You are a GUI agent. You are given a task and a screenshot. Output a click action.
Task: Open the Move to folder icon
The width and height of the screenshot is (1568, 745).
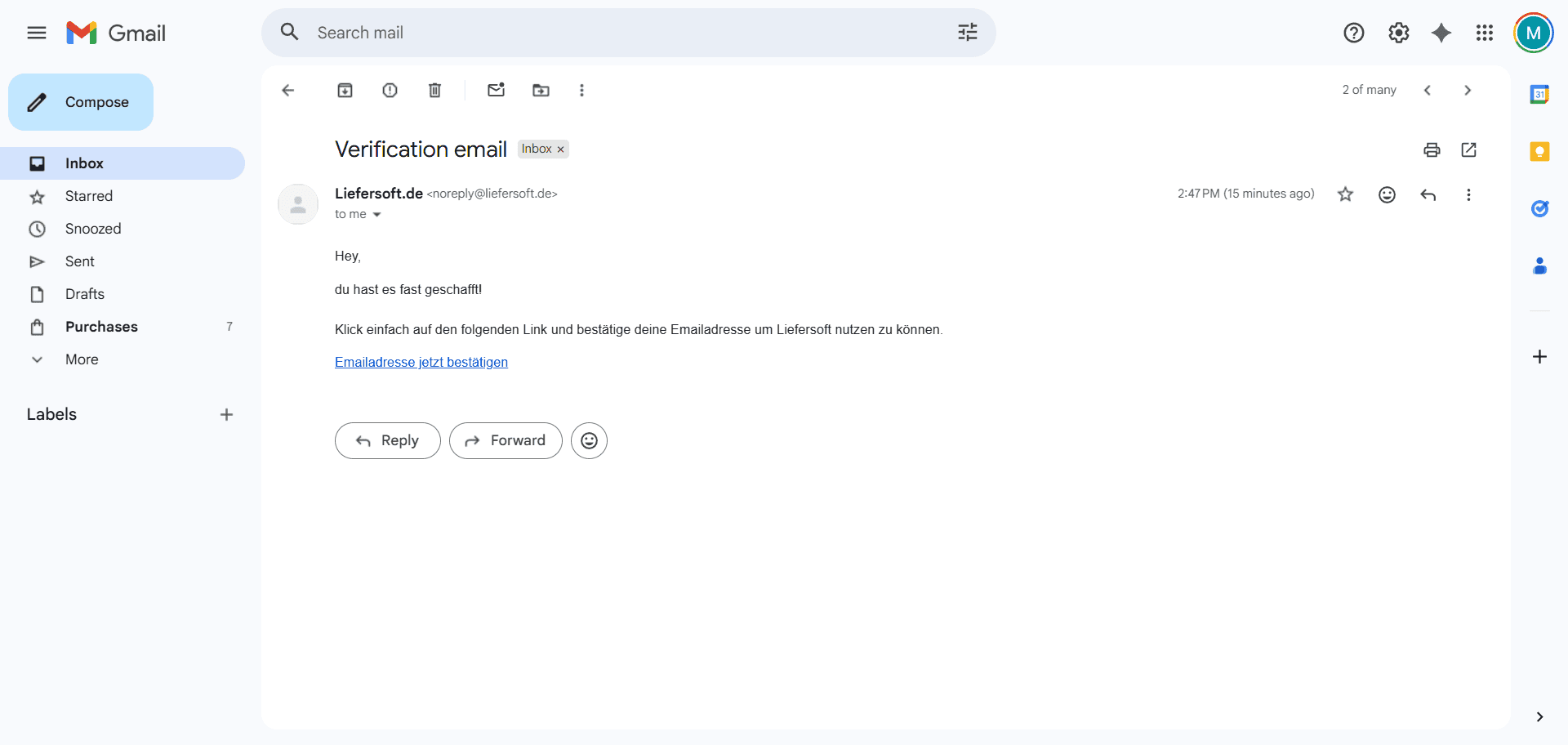pyautogui.click(x=541, y=91)
